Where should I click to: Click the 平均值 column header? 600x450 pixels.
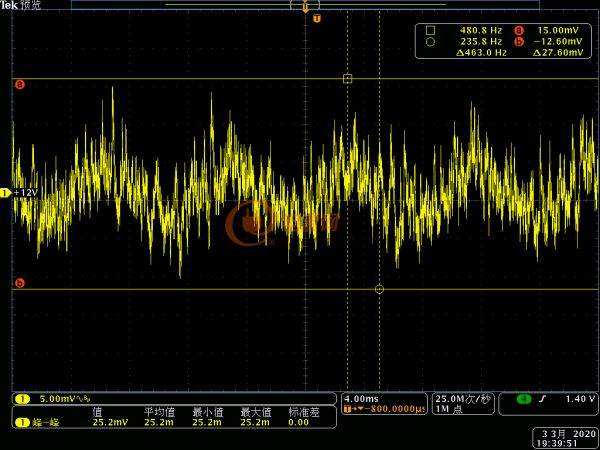pyautogui.click(x=159, y=412)
